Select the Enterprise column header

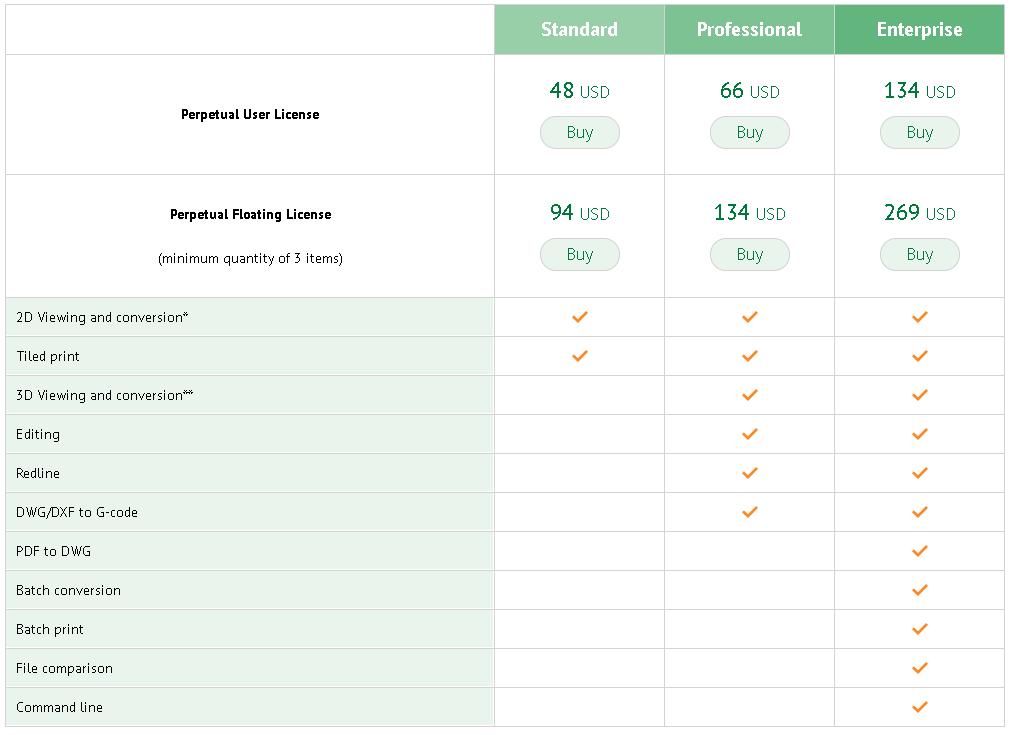(x=920, y=30)
